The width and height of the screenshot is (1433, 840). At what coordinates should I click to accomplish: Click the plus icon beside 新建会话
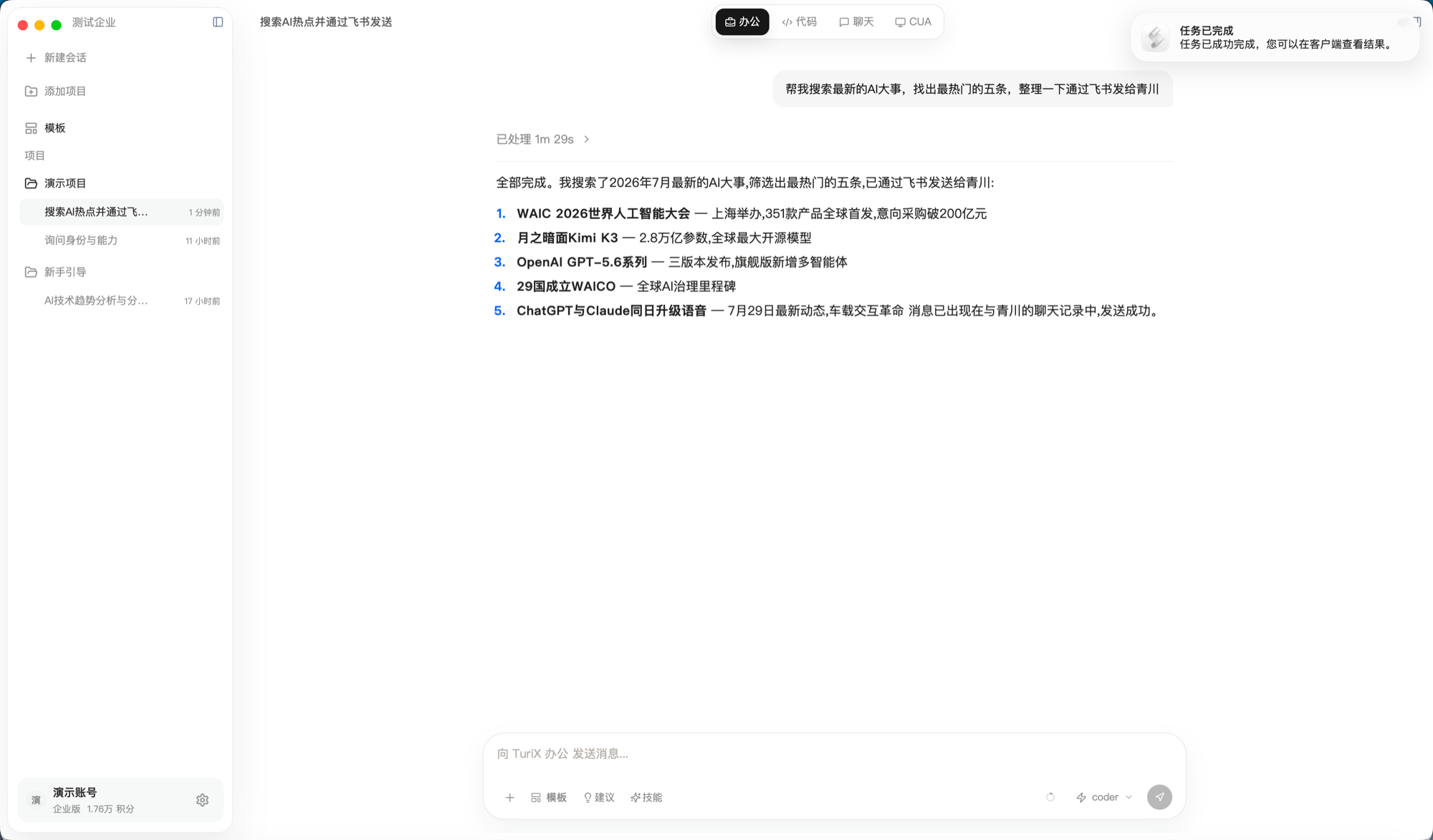(x=31, y=58)
